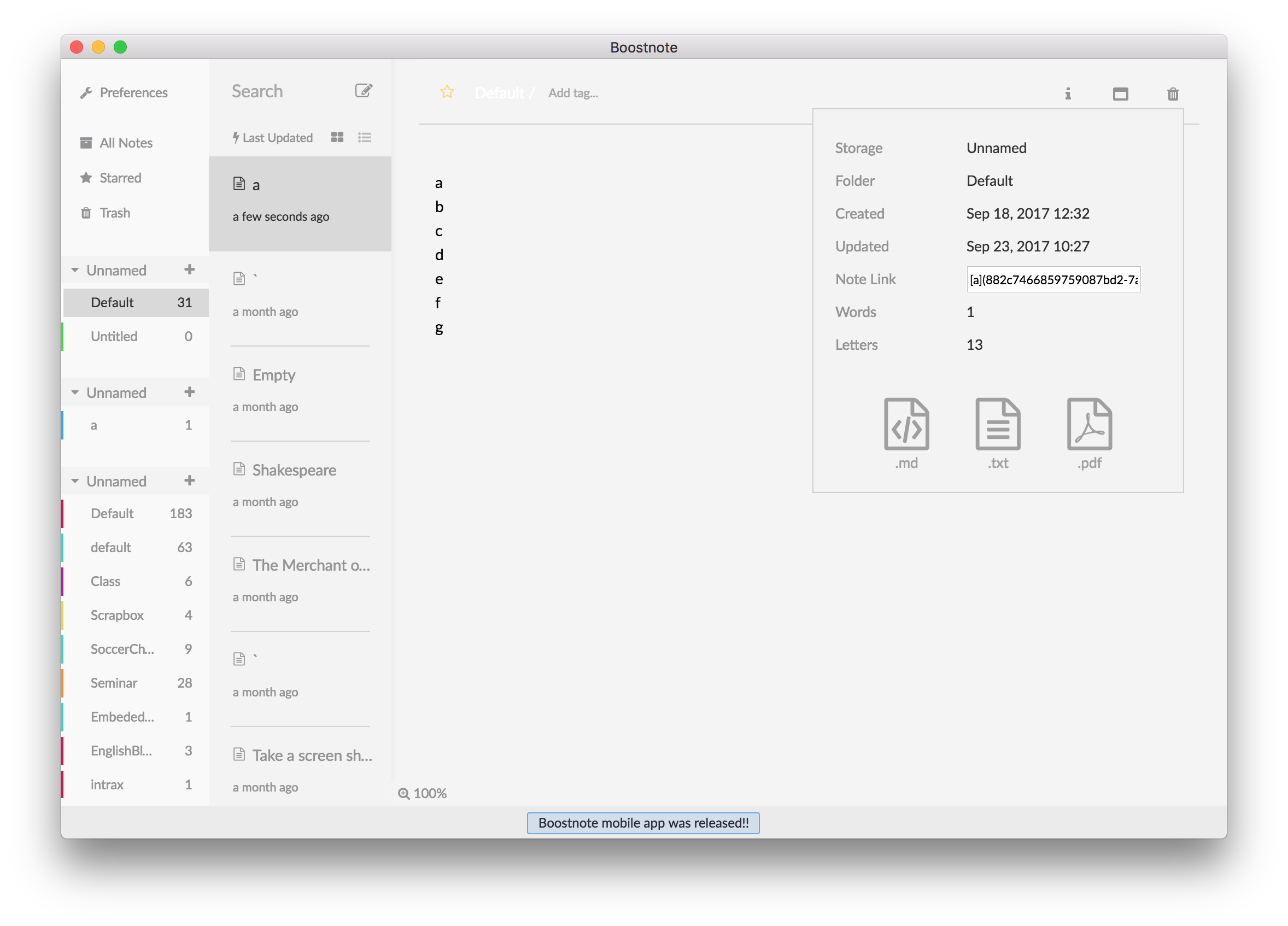Switch note list to grid view
The width and height of the screenshot is (1288, 926).
(337, 137)
